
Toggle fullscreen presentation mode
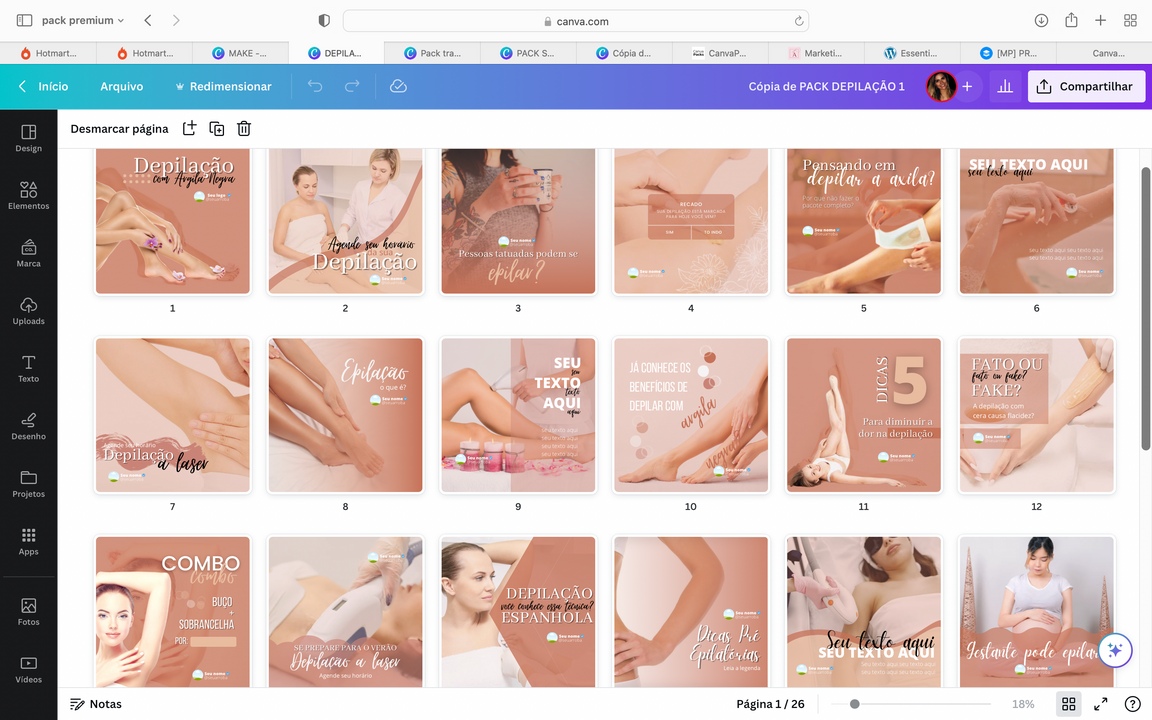(x=1100, y=704)
